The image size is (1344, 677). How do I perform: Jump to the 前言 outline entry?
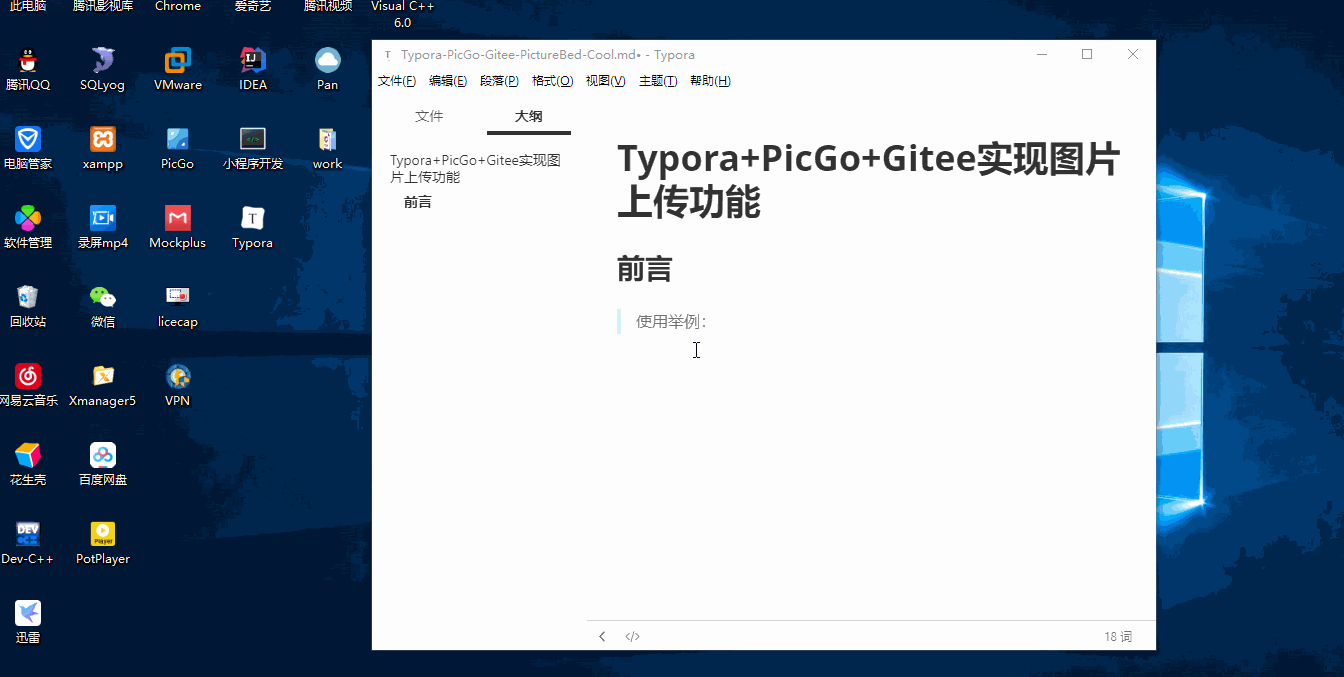pos(418,202)
